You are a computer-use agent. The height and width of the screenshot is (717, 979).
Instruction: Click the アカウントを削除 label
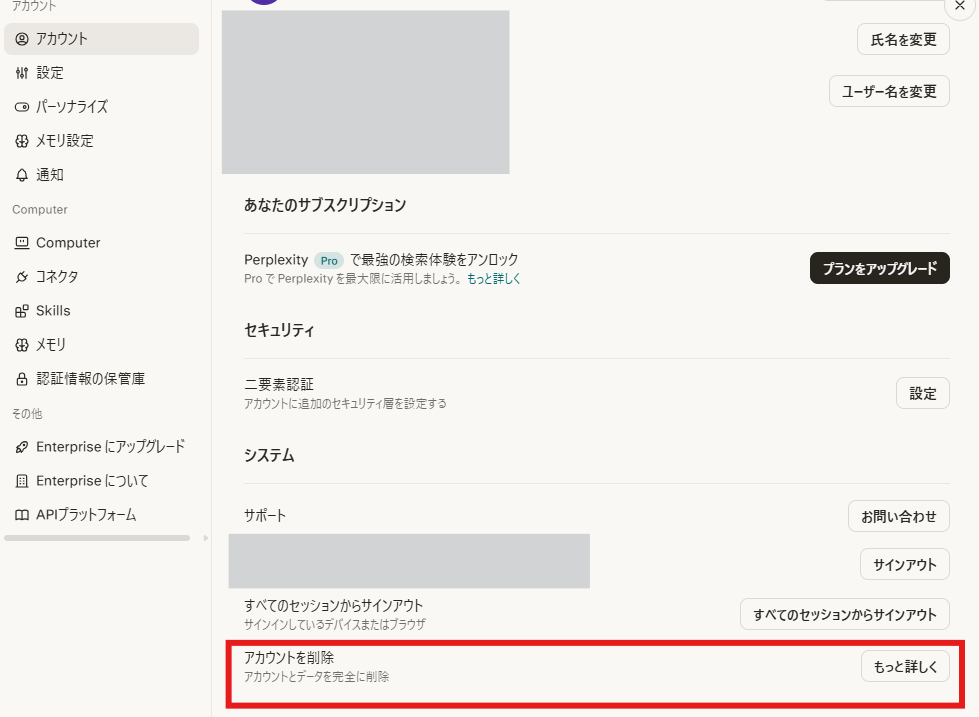pyautogui.click(x=289, y=658)
